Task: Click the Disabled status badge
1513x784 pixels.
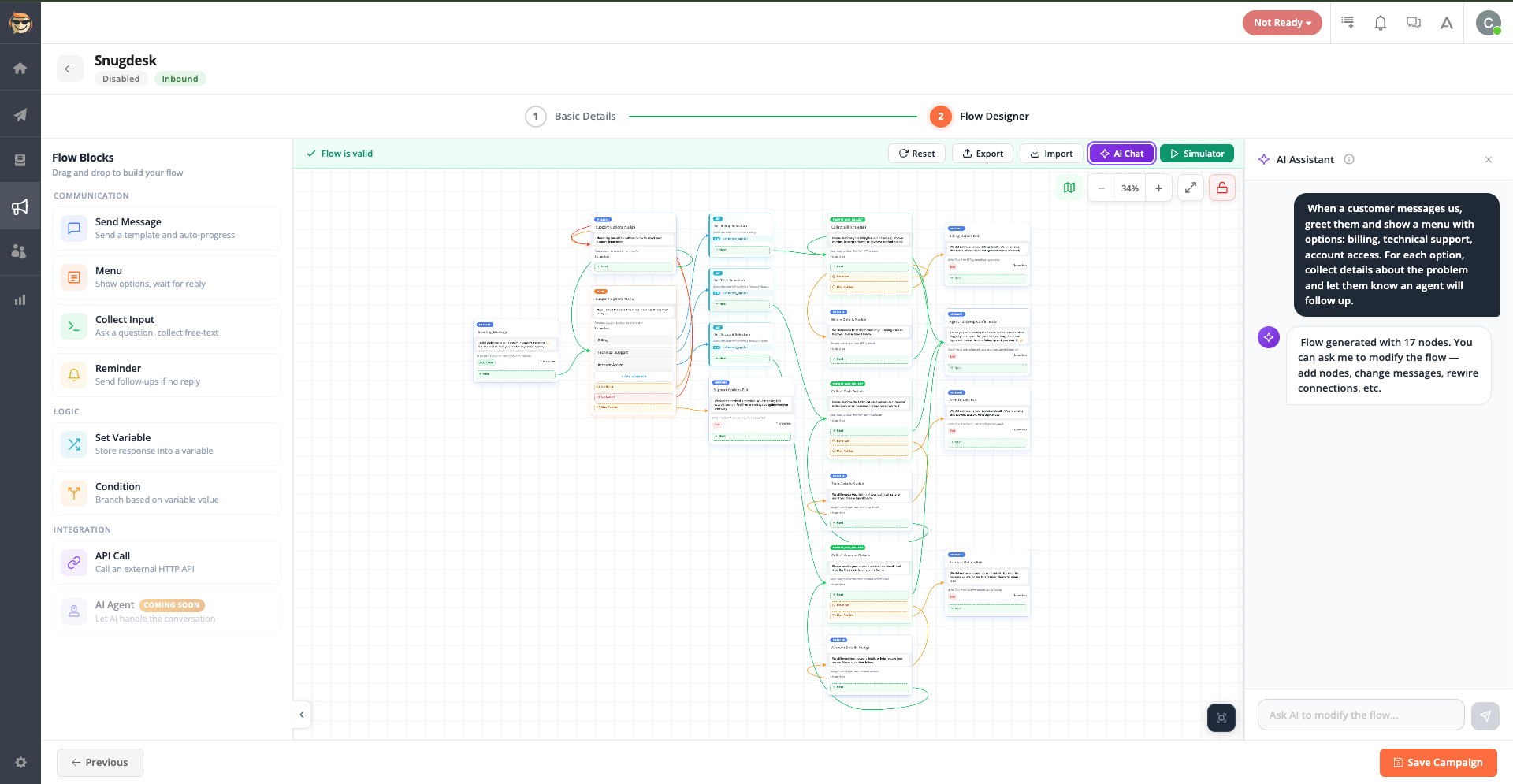Action: [121, 79]
